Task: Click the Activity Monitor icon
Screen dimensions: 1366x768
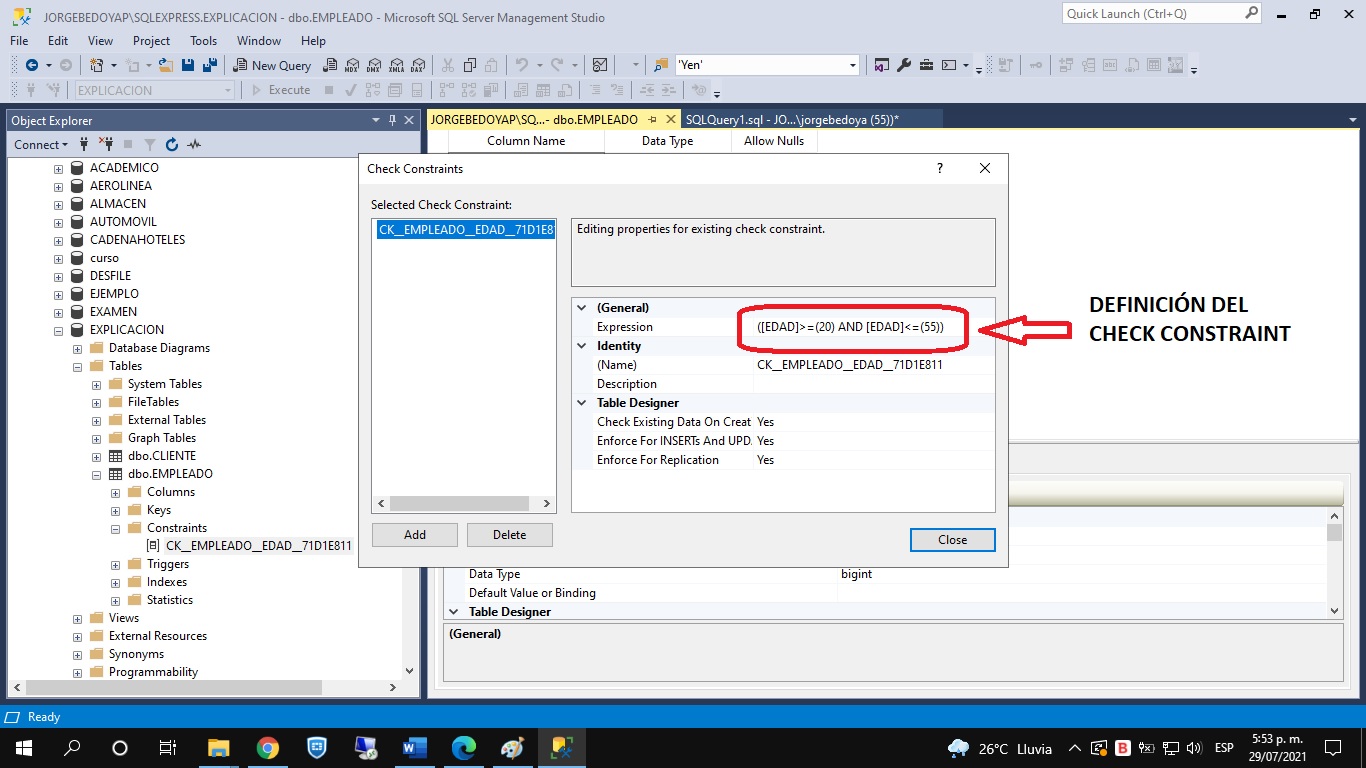Action: coord(600,65)
